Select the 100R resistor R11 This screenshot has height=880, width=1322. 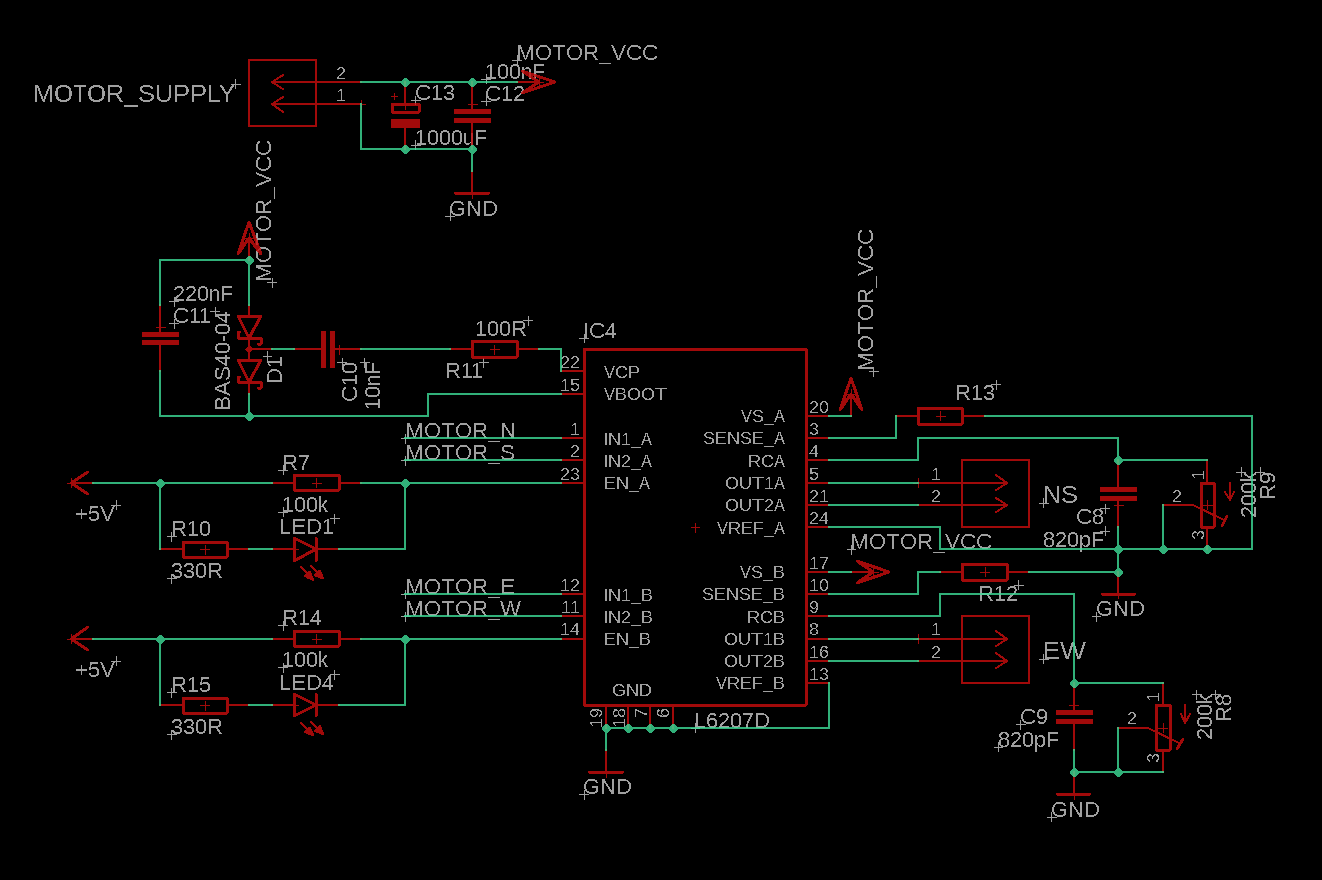pos(494,349)
